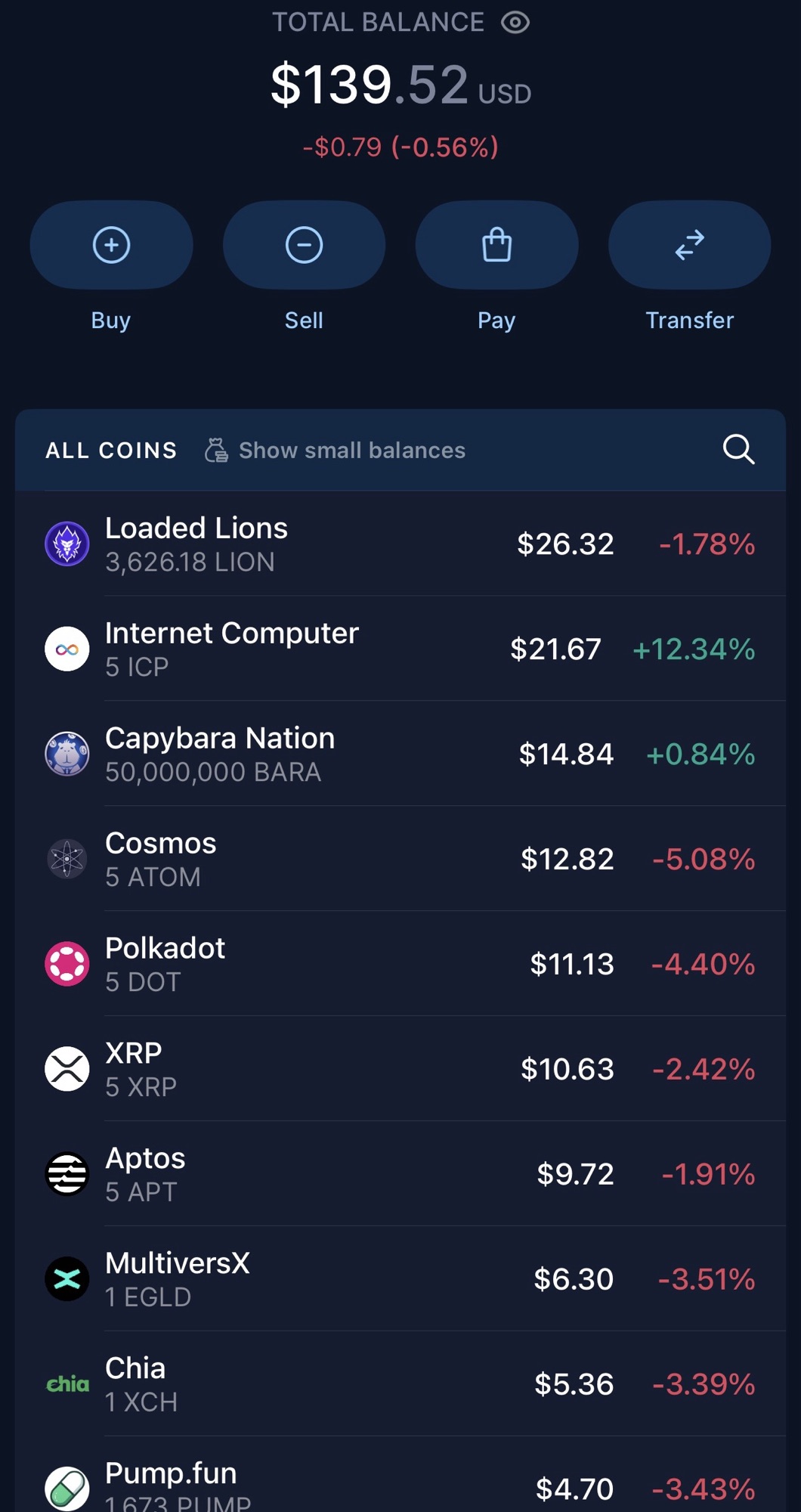This screenshot has height=1512, width=801.
Task: Tap the MultiversX logo icon
Action: (x=67, y=1279)
